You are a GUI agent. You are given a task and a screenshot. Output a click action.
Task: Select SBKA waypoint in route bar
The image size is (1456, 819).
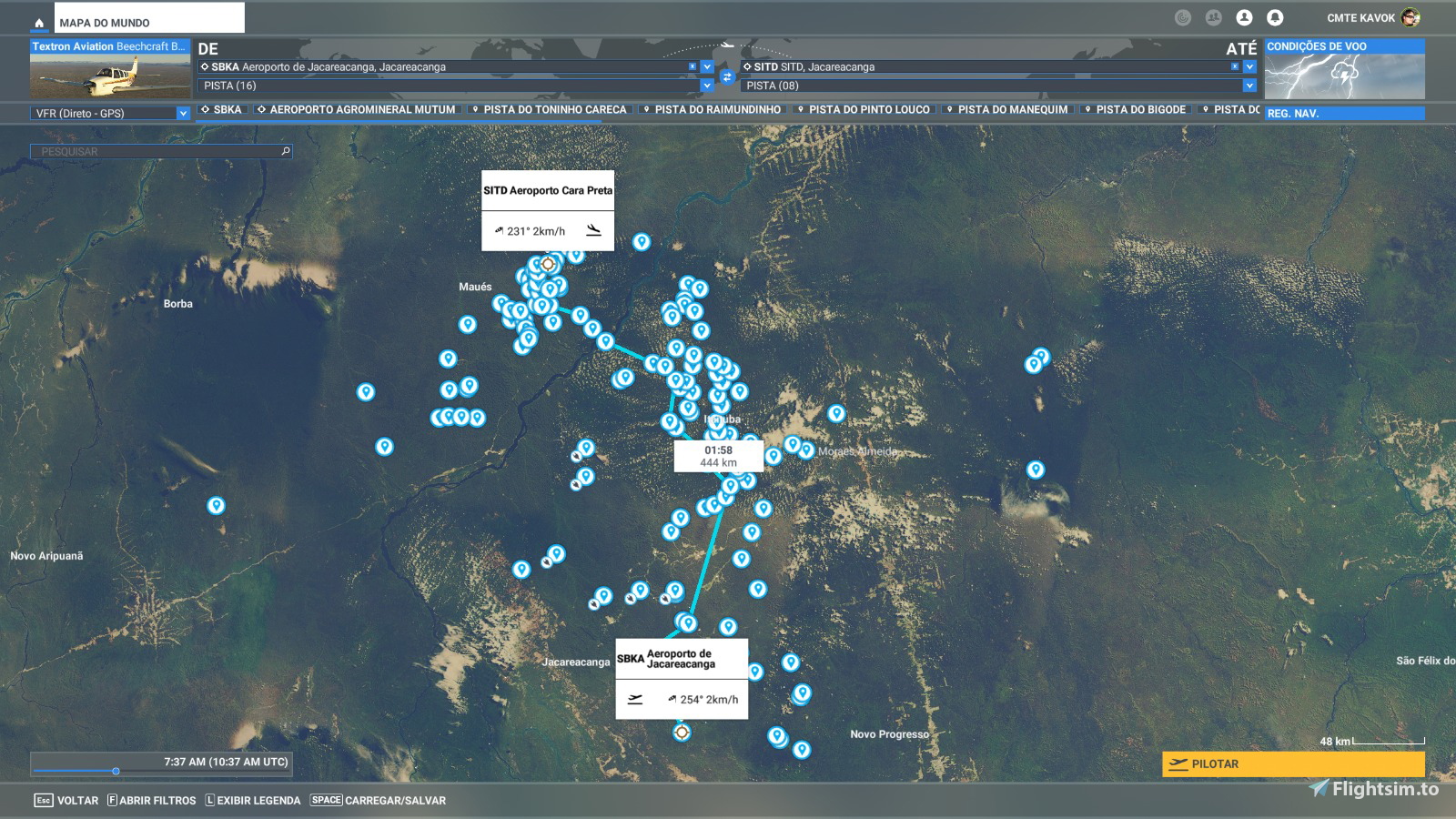[221, 109]
